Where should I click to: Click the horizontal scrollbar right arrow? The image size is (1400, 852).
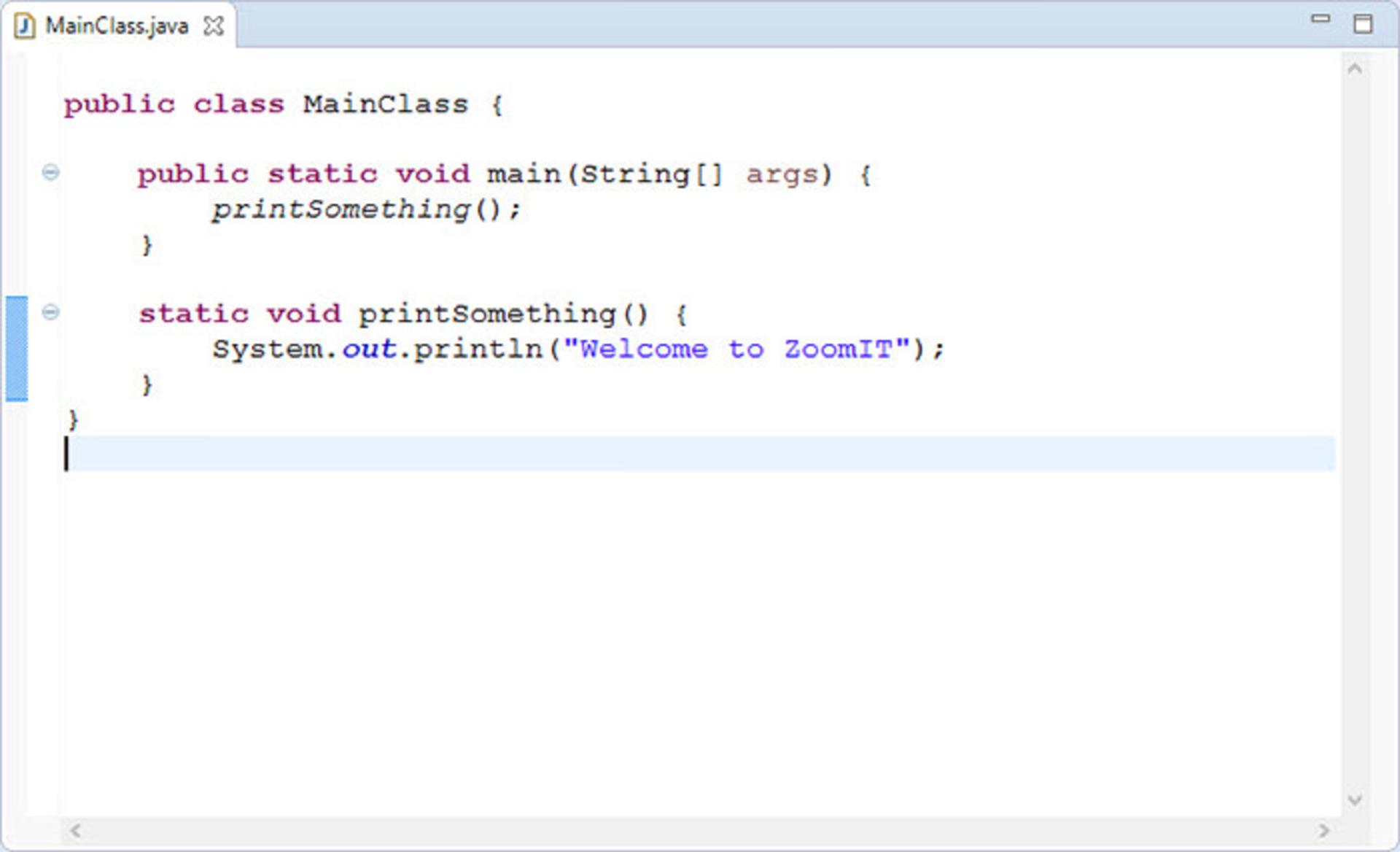pyautogui.click(x=1324, y=831)
